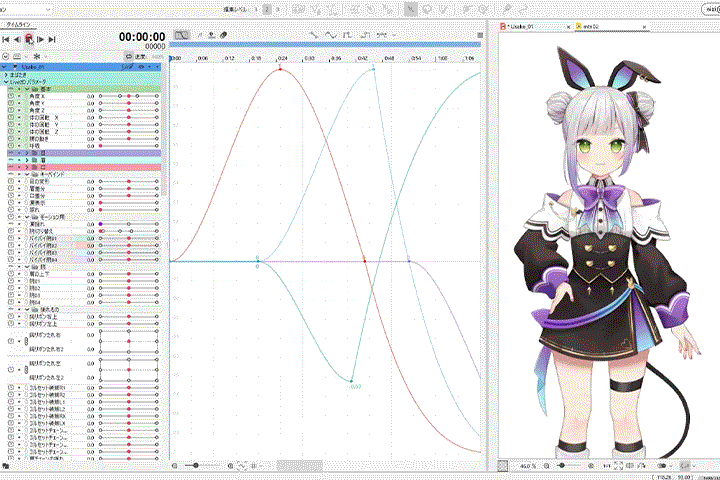The width and height of the screenshot is (720, 480).
Task: Jump to the last frame
Action: [x=52, y=40]
